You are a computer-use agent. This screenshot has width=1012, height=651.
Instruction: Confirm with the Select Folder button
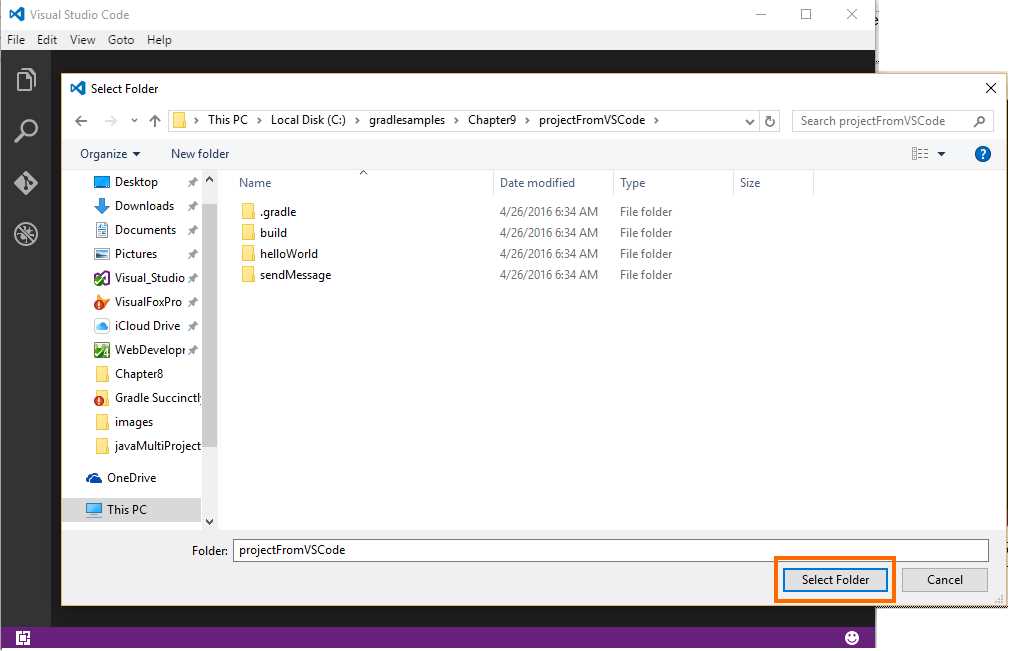tap(834, 579)
